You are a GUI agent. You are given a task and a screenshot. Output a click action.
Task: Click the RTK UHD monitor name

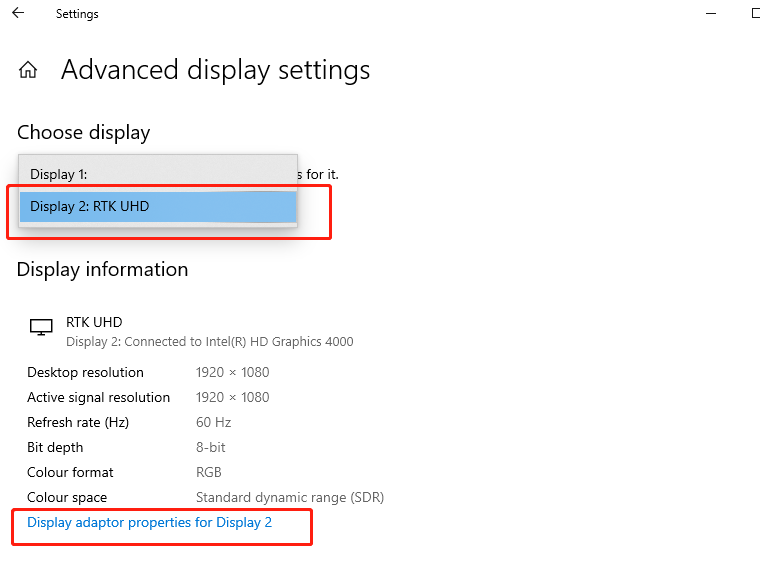94,322
